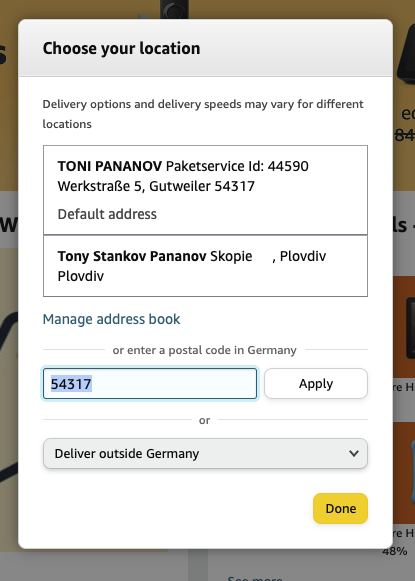The height and width of the screenshot is (581, 415).
Task: Confirm location with the Done button
Action: coord(340,508)
